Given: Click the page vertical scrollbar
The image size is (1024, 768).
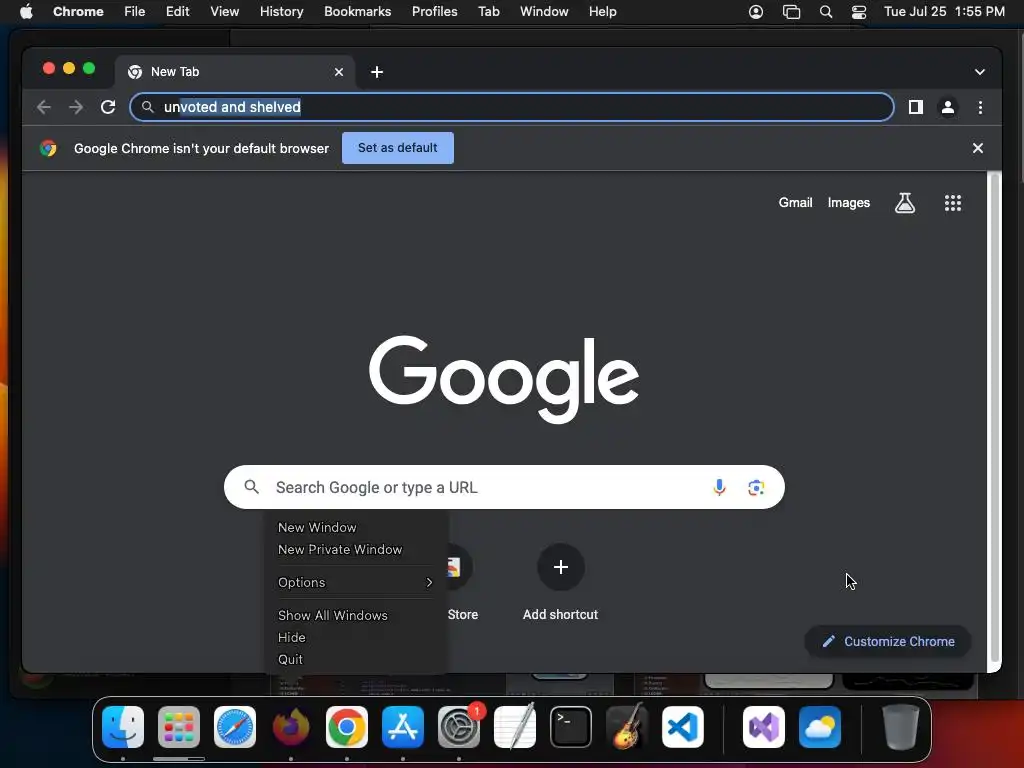Looking at the screenshot, I should (x=995, y=418).
